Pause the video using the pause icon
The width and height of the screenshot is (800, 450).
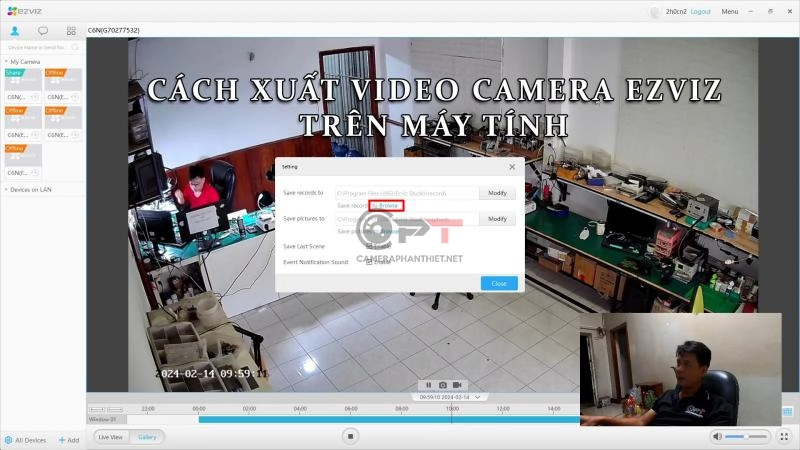pos(429,385)
